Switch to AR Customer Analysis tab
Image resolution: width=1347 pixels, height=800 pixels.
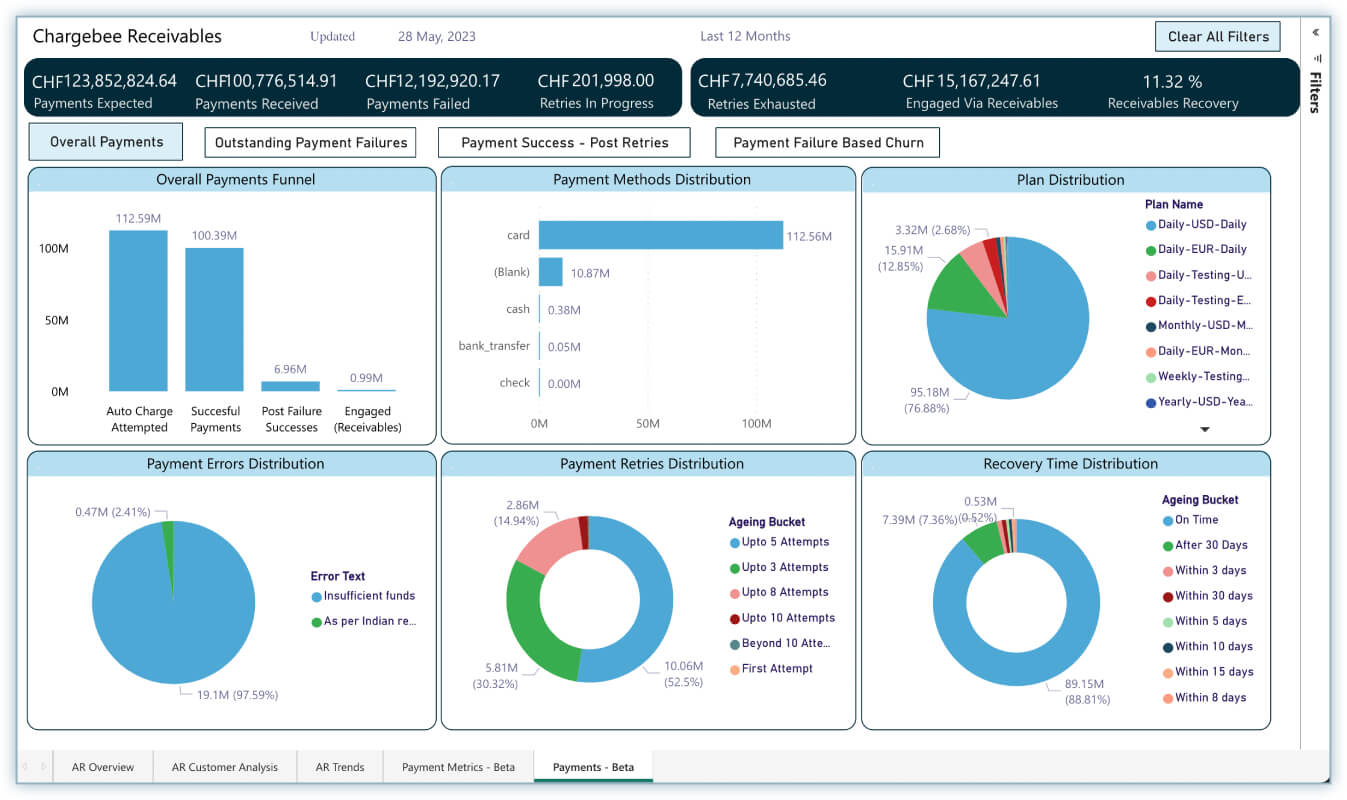coord(225,767)
